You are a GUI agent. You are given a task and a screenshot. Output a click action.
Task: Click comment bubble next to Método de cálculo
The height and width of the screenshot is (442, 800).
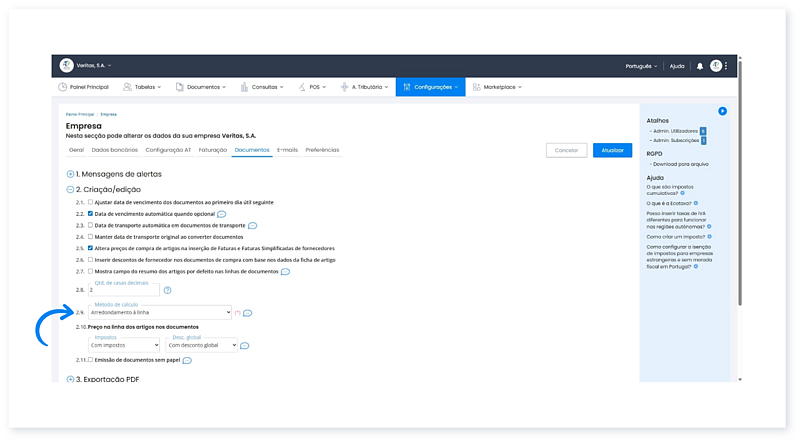247,313
